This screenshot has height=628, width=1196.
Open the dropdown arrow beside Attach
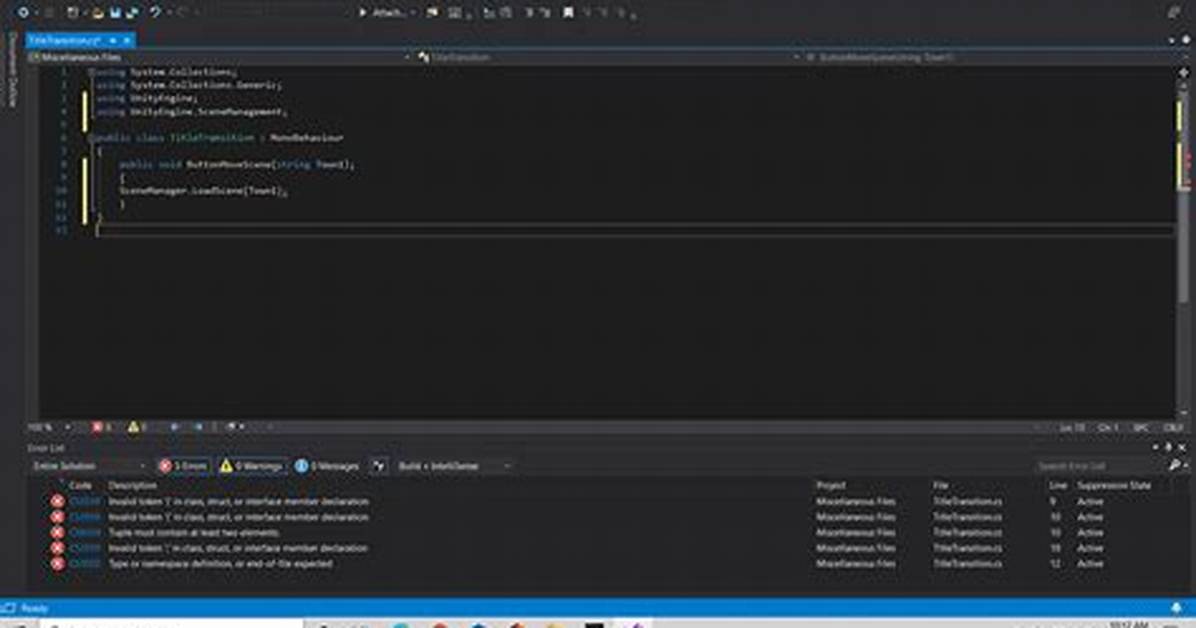413,12
